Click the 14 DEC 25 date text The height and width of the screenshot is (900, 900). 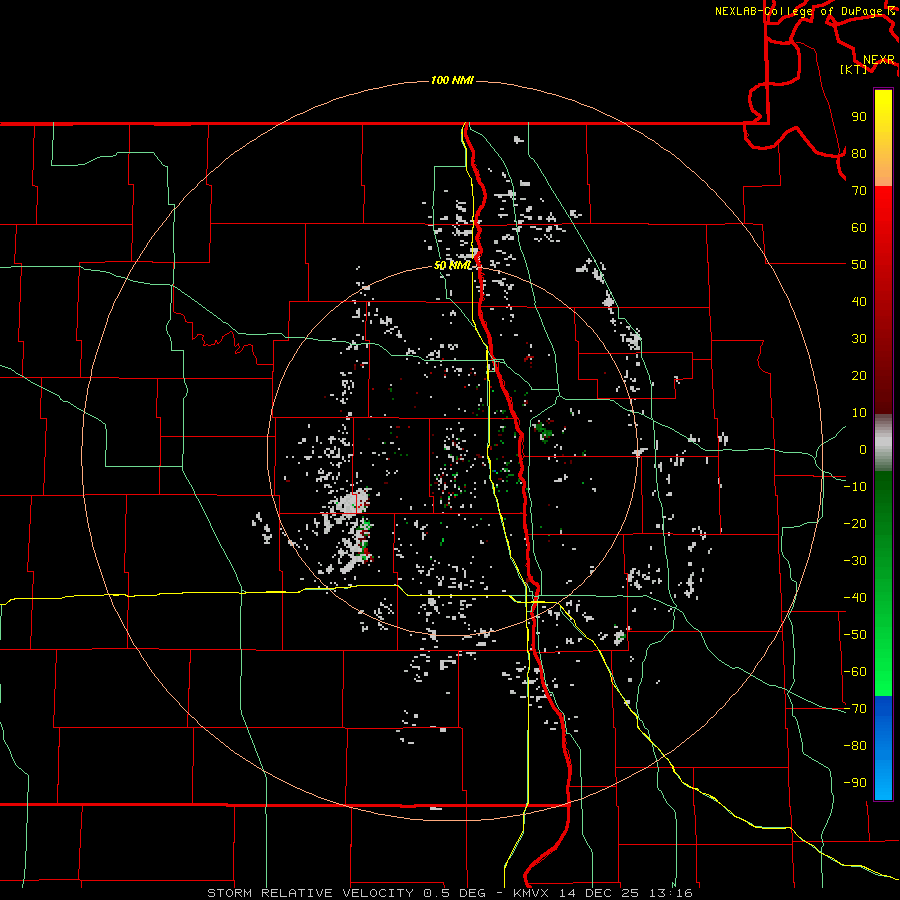point(599,893)
